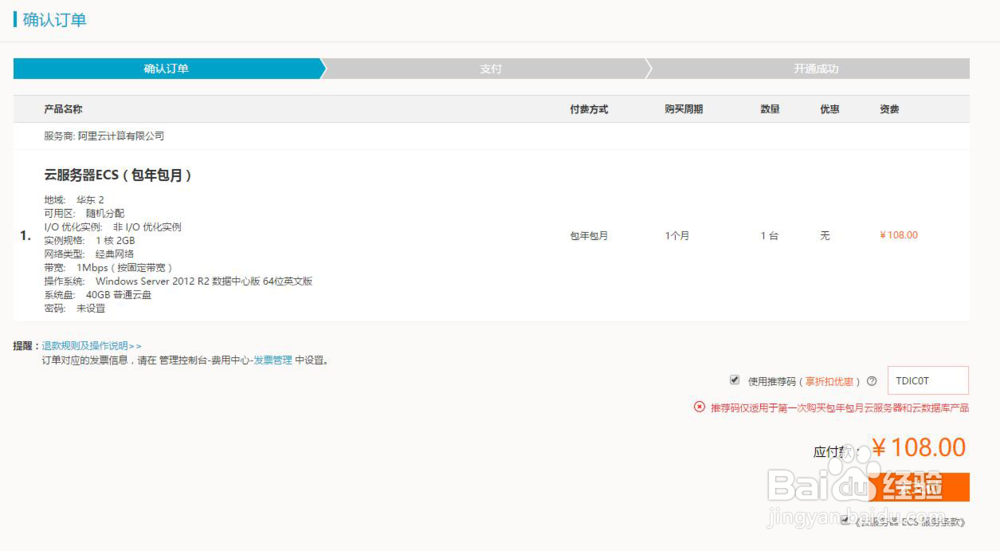The image size is (1000, 551).
Task: Click the 优惠 column header
Action: [830, 109]
